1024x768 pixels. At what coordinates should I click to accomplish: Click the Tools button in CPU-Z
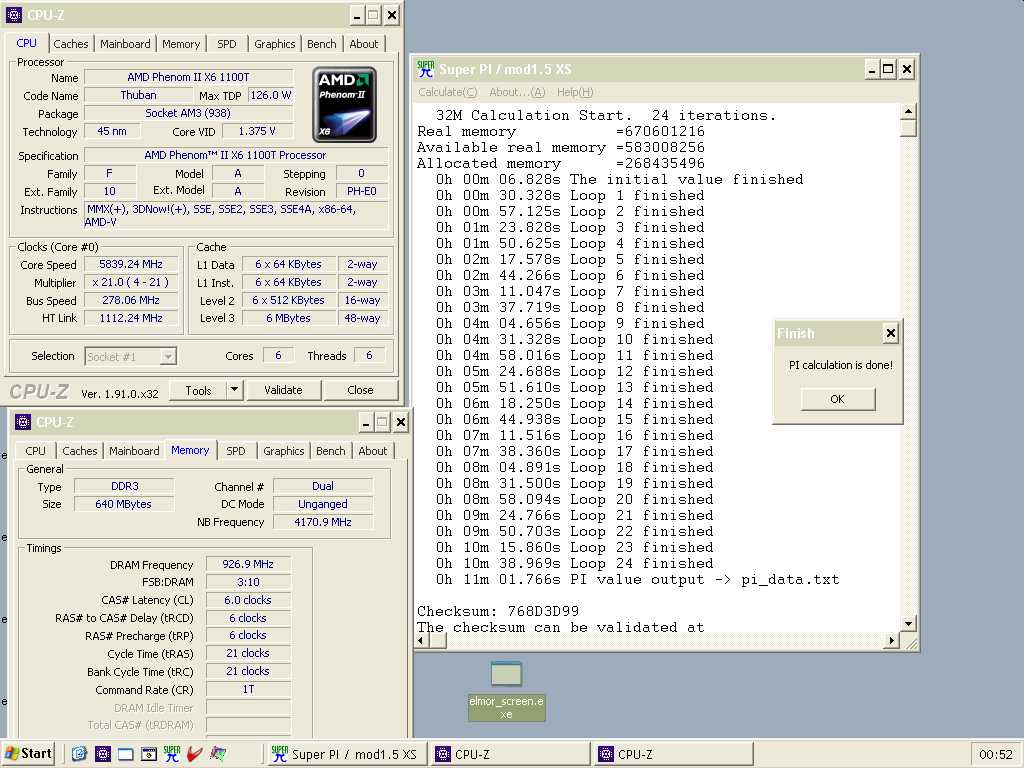pos(198,391)
